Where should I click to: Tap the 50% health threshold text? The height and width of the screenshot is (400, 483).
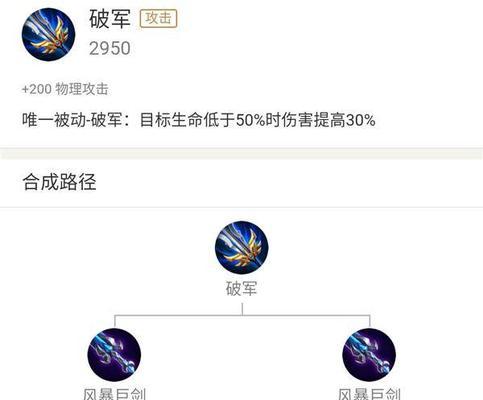(251, 120)
